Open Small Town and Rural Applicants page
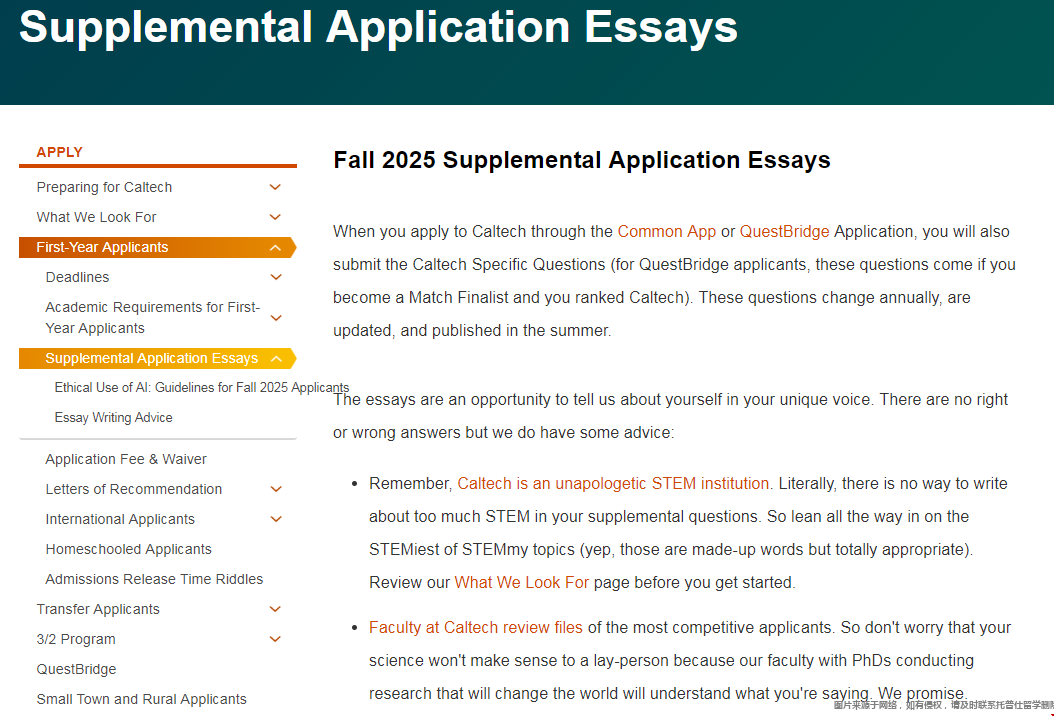Screen dimensions: 1054x716 coord(141,699)
